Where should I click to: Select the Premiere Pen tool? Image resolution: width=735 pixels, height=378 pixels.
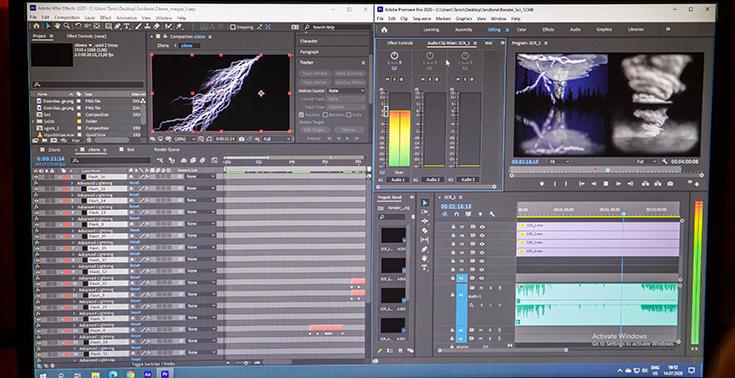click(x=425, y=249)
